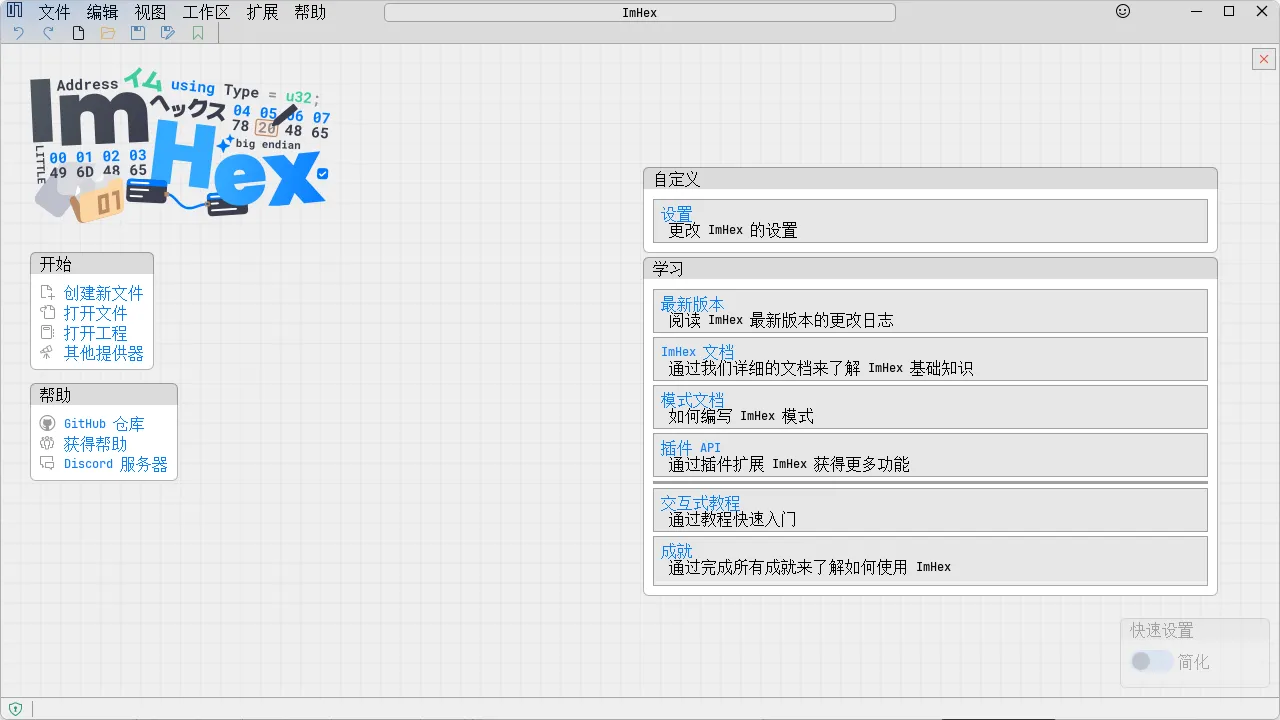This screenshot has height=720, width=1280.
Task: Click the 其他提供器 link
Action: (x=104, y=353)
